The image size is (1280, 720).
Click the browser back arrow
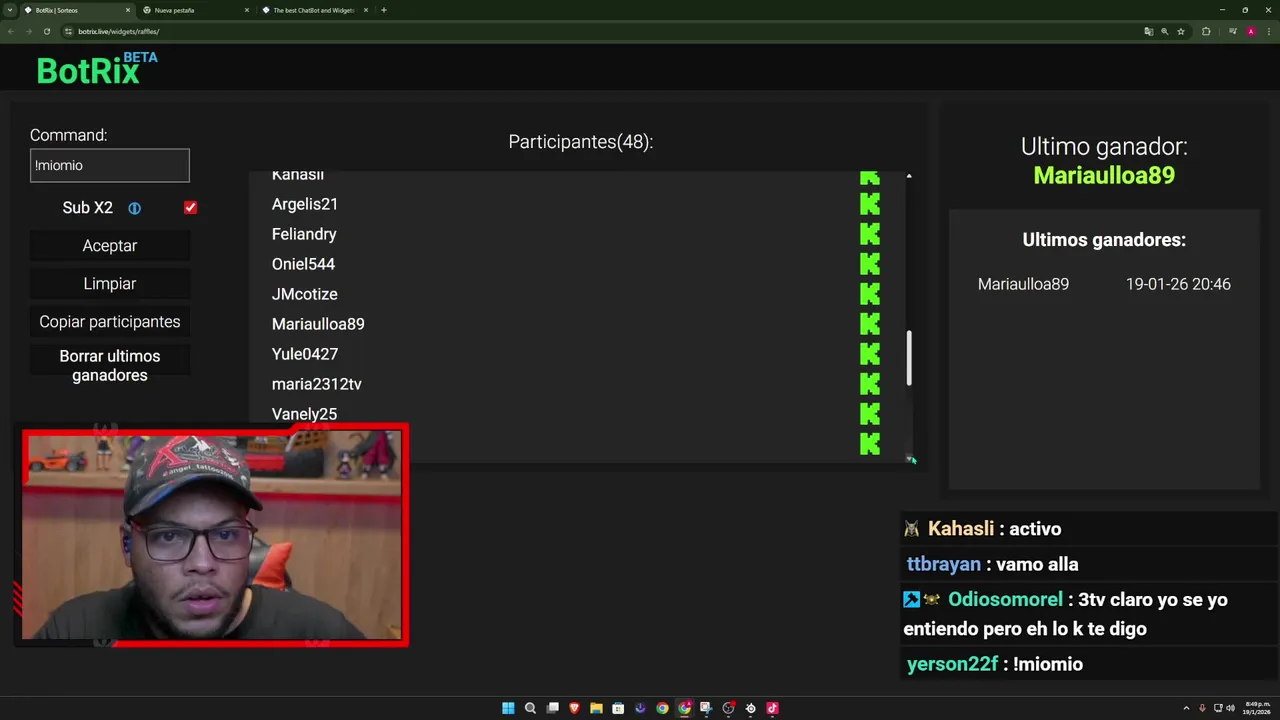tap(11, 31)
